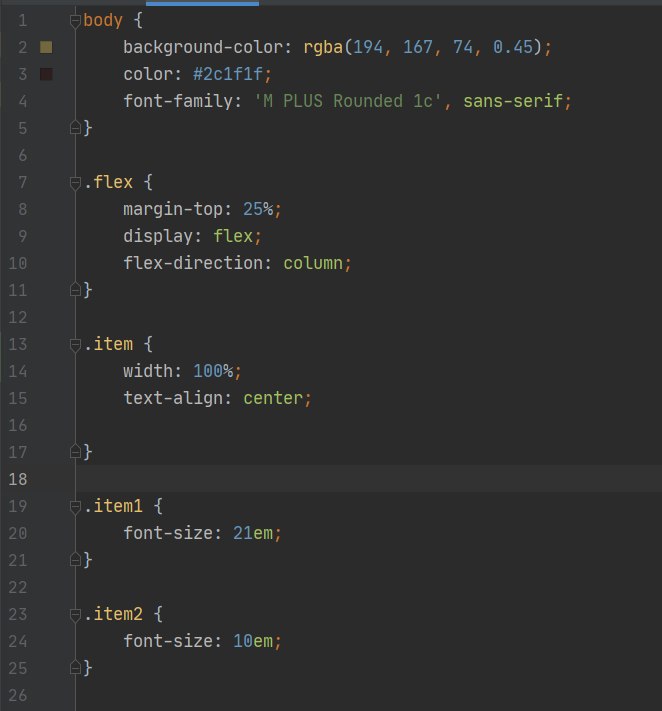This screenshot has height=711, width=662.
Task: Click the .item selector on line 13
Action: (x=108, y=344)
